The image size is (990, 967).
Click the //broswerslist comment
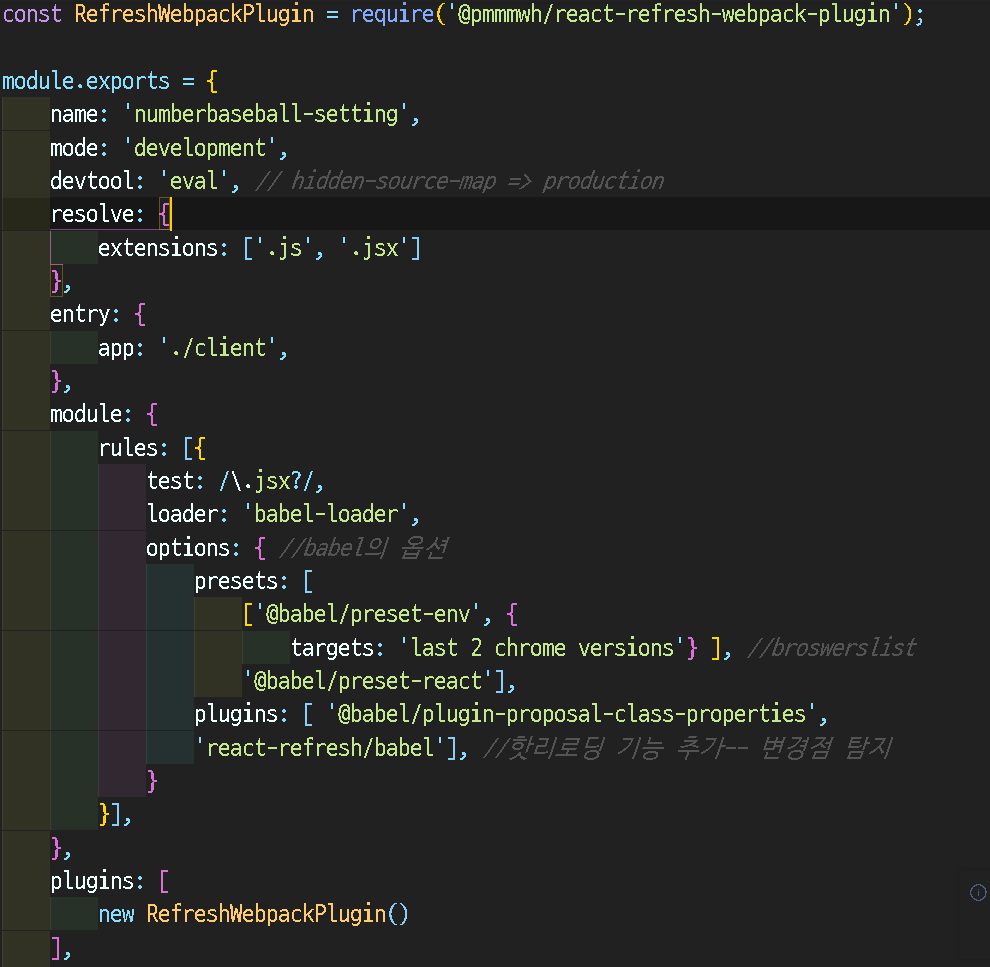coord(832,648)
